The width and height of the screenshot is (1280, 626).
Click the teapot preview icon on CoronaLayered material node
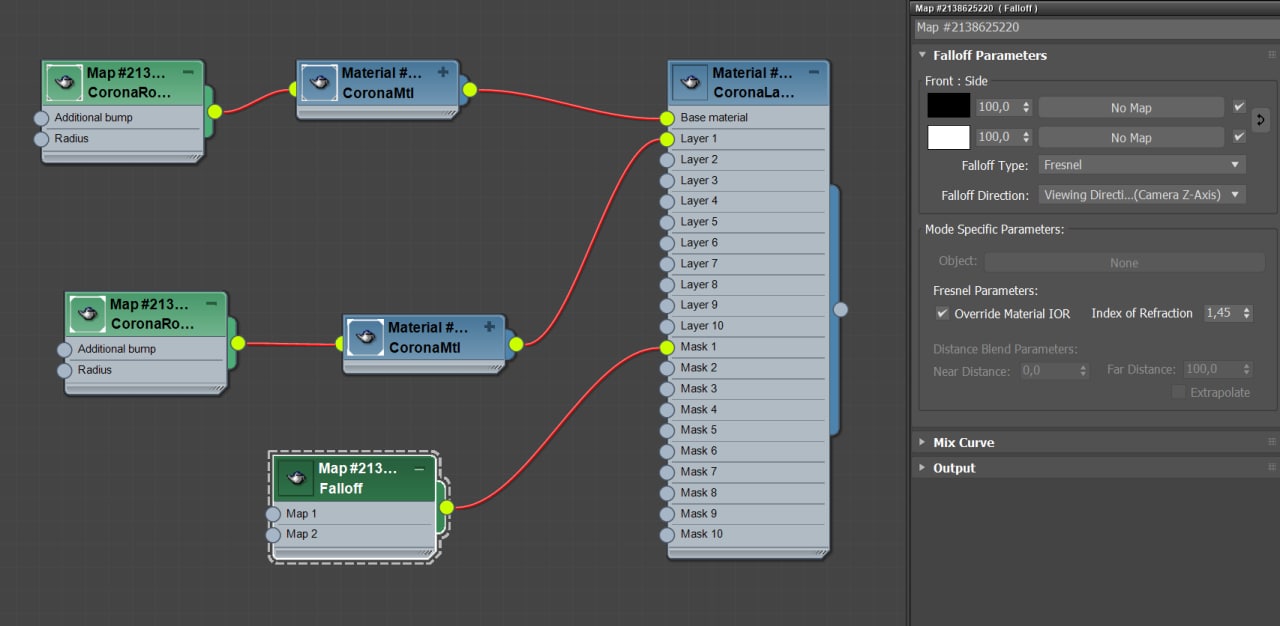pos(690,82)
